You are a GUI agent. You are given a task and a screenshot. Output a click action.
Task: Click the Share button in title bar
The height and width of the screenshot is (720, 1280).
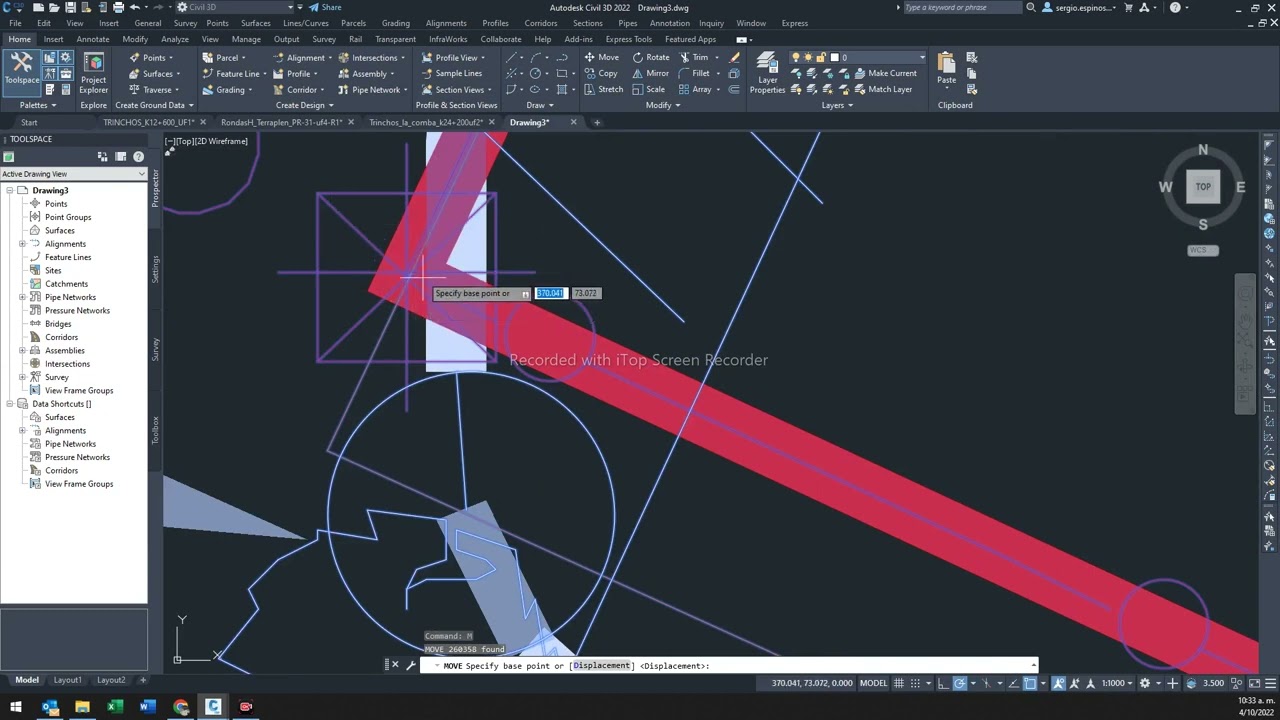pyautogui.click(x=325, y=7)
